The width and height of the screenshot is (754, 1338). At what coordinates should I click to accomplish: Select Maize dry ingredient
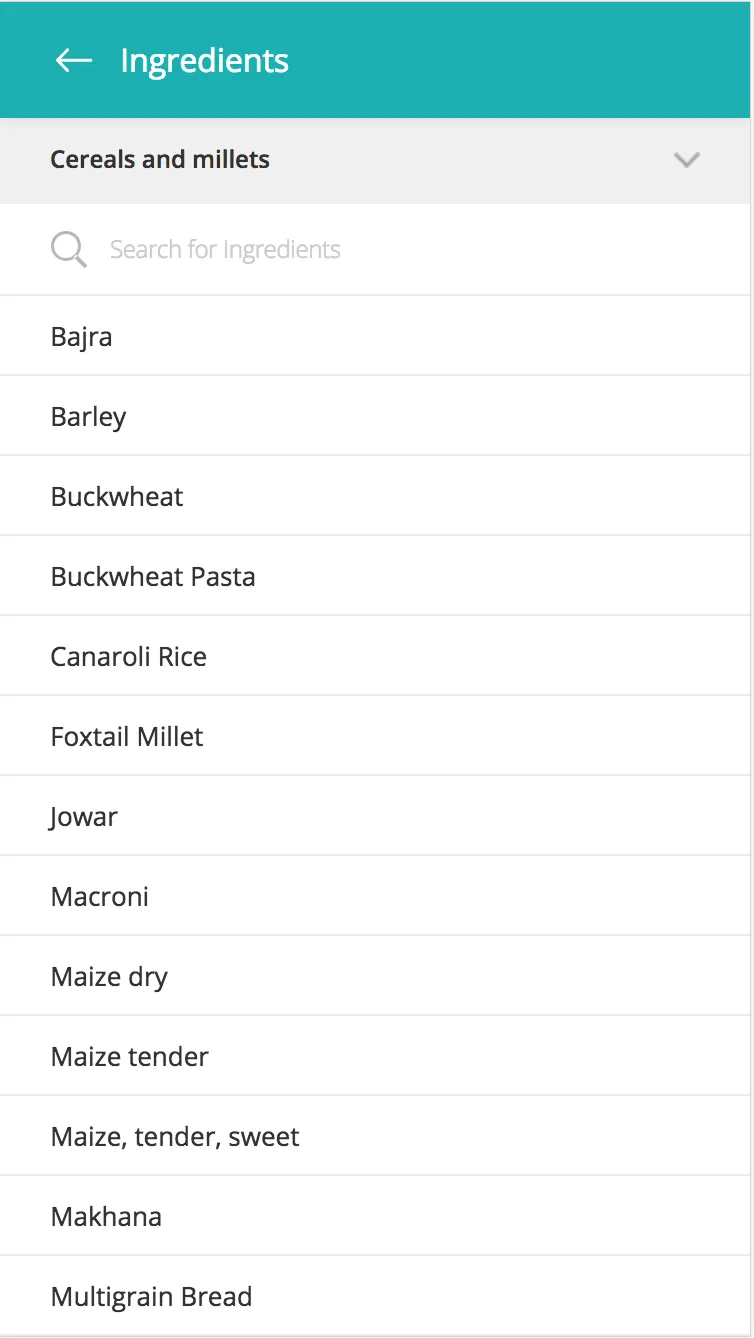tap(109, 977)
